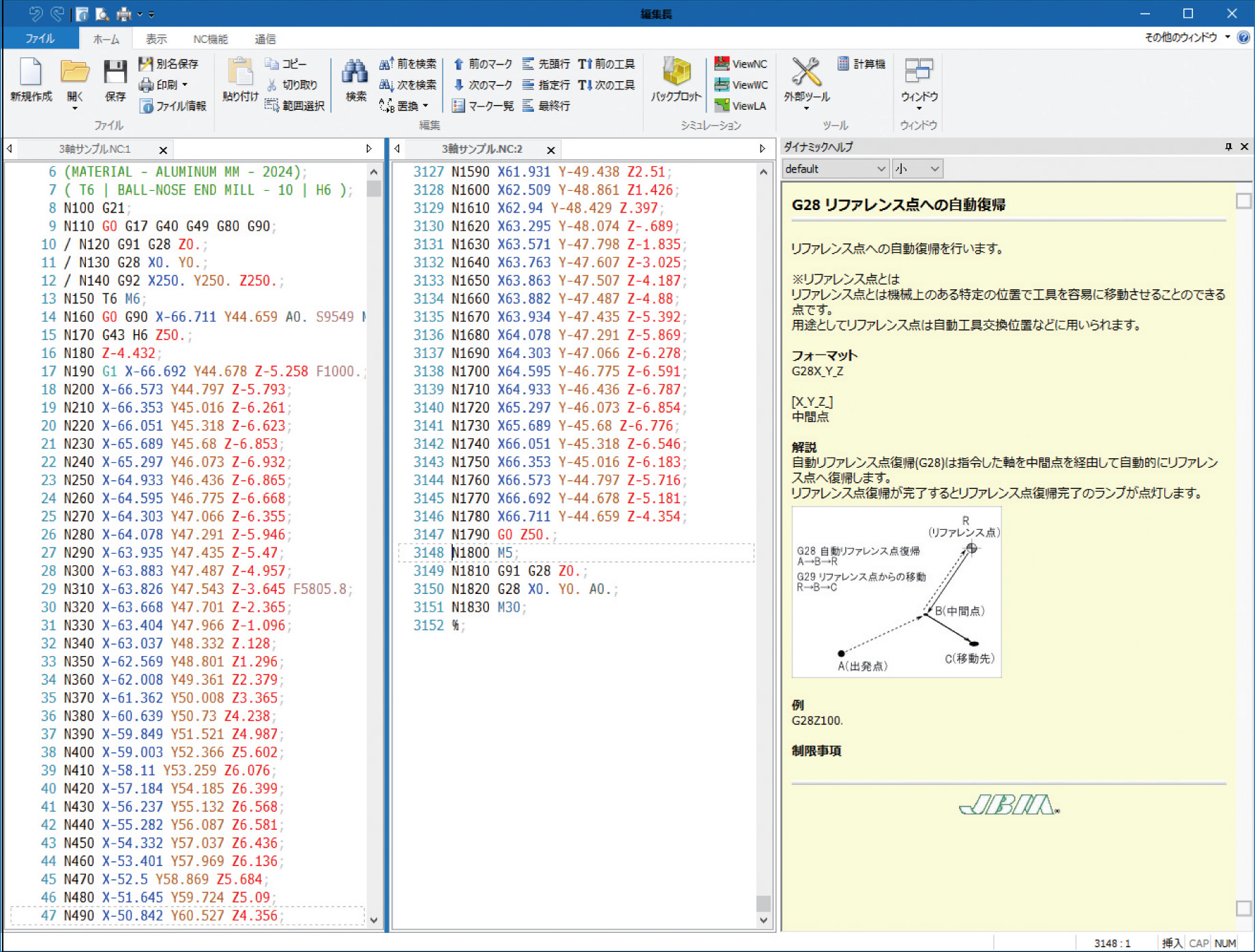Screen dimensions: 1255x952
Task: Click the 別名保存 save-as button
Action: [168, 63]
